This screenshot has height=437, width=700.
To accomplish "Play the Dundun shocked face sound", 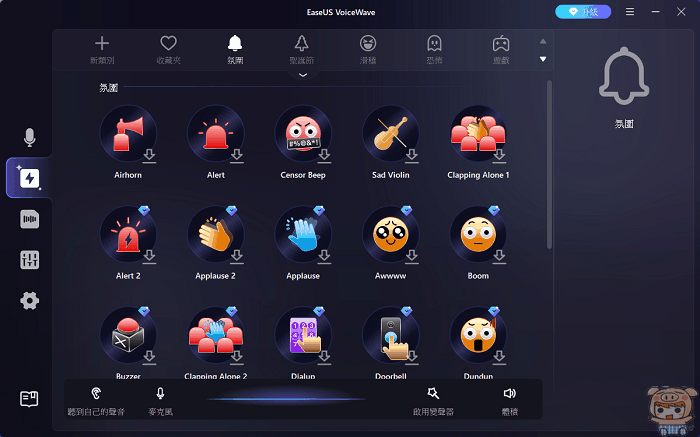I will (478, 335).
